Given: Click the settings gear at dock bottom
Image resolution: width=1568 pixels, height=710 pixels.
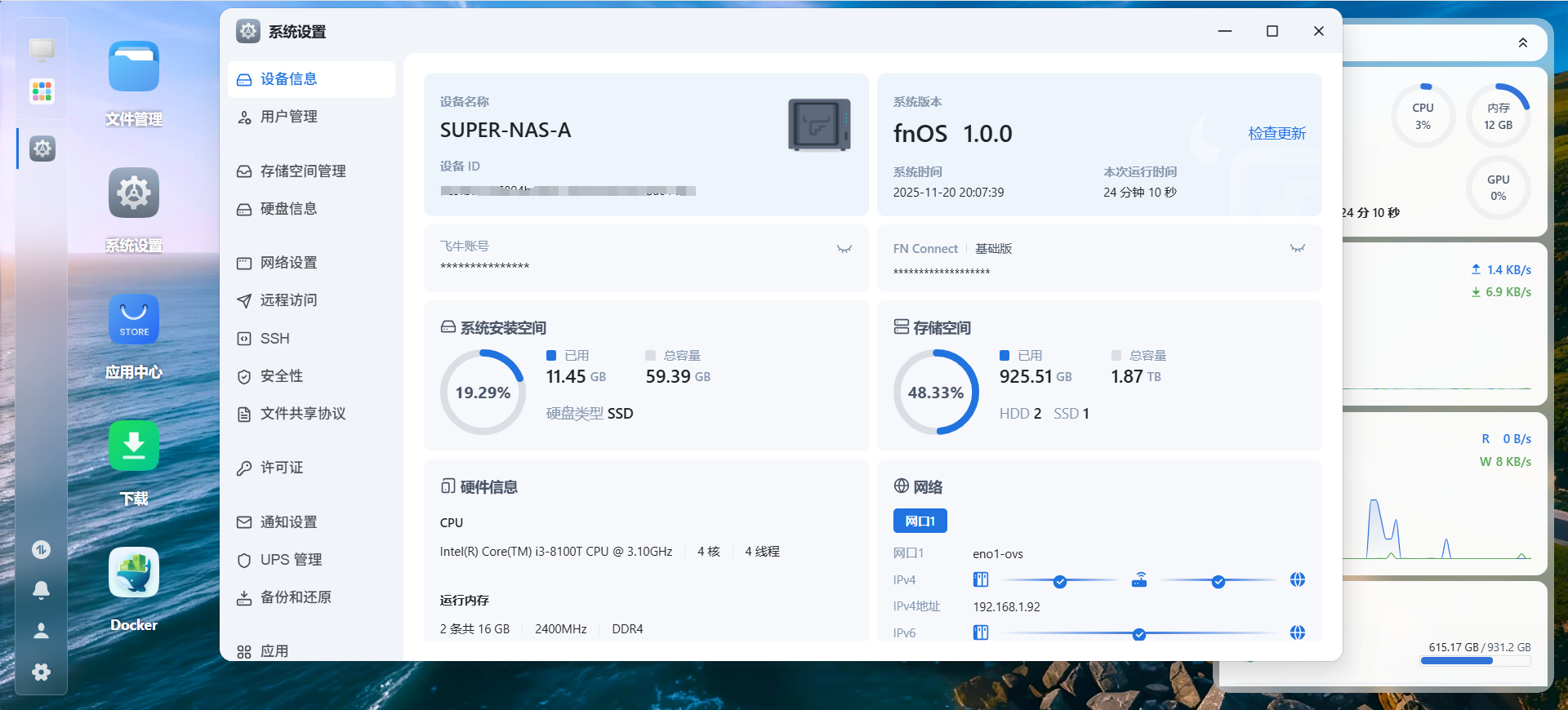Looking at the screenshot, I should coord(41,672).
